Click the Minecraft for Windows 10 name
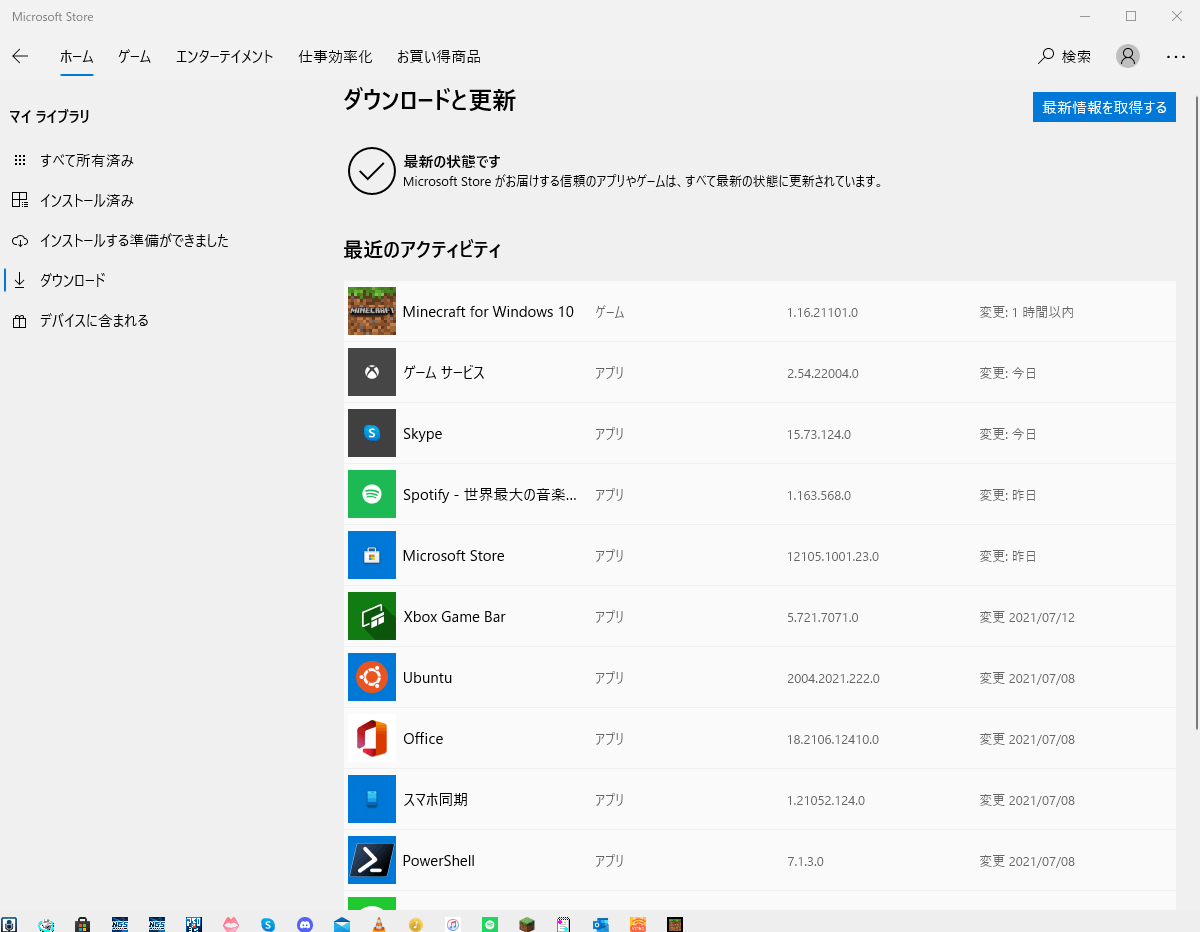This screenshot has width=1200, height=932. (488, 312)
